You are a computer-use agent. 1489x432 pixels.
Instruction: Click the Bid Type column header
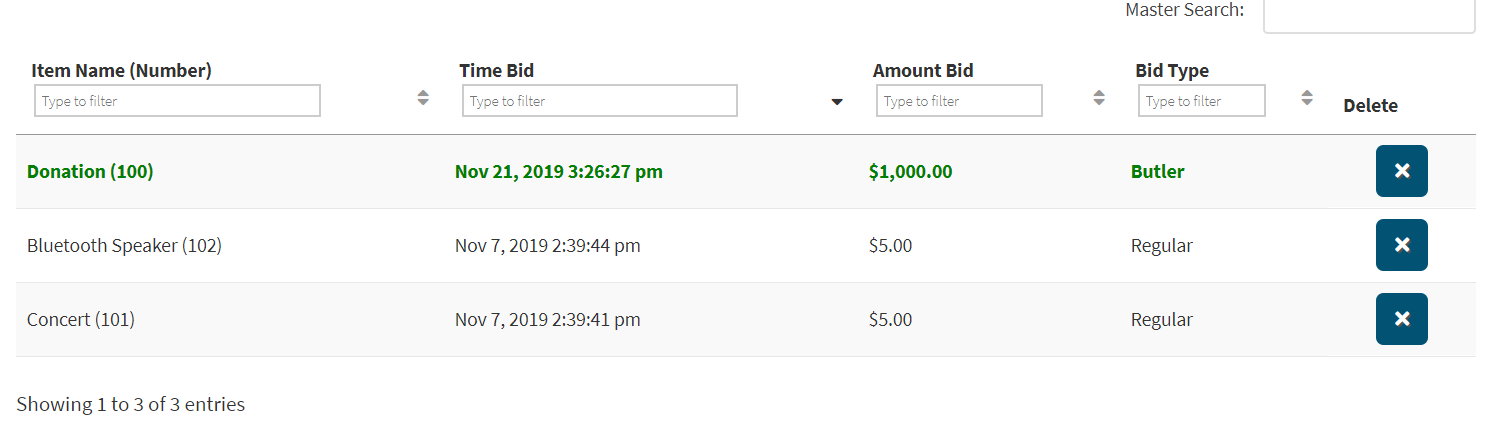[x=1171, y=70]
